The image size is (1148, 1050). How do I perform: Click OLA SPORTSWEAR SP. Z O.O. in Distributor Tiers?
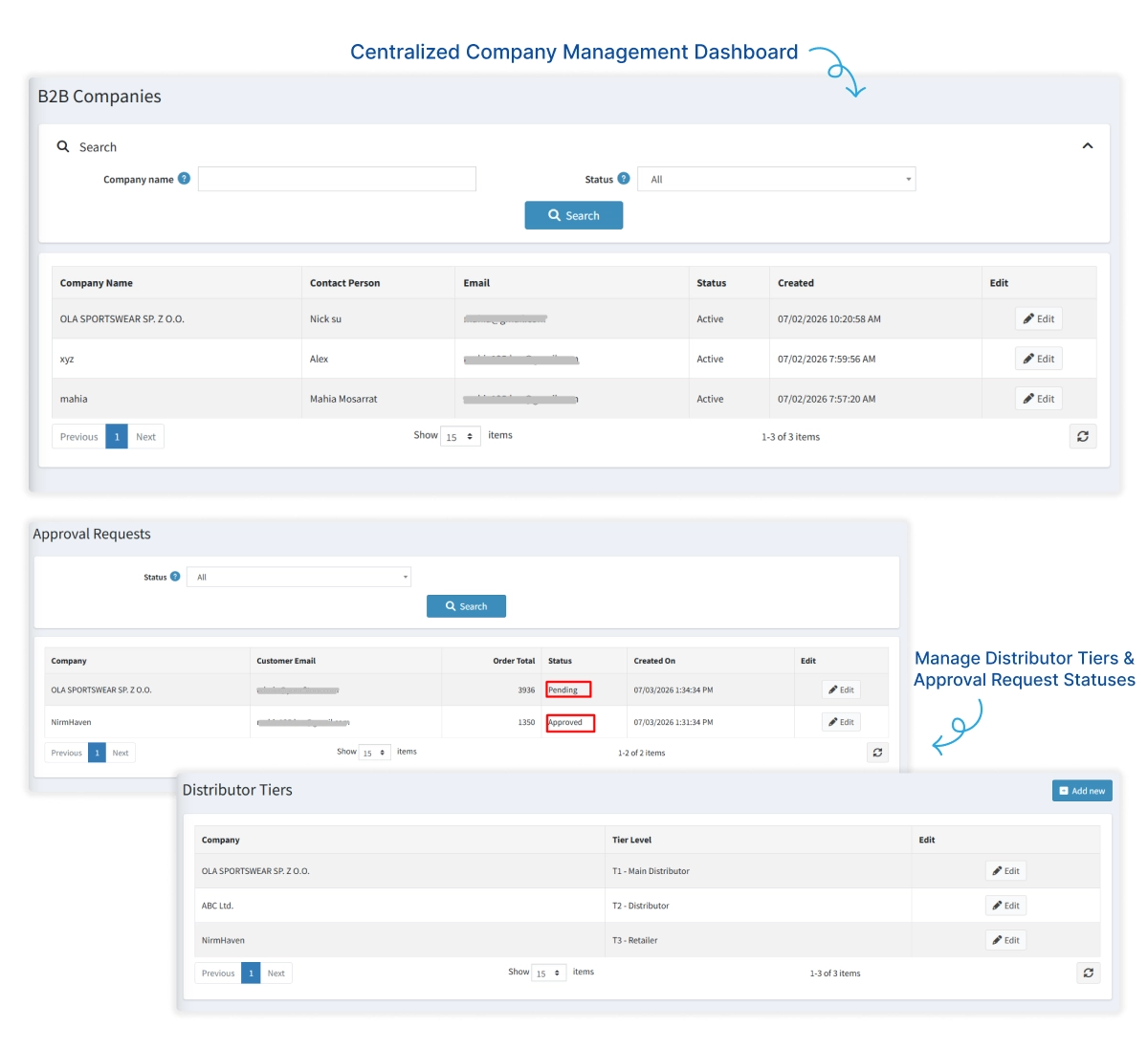click(255, 871)
